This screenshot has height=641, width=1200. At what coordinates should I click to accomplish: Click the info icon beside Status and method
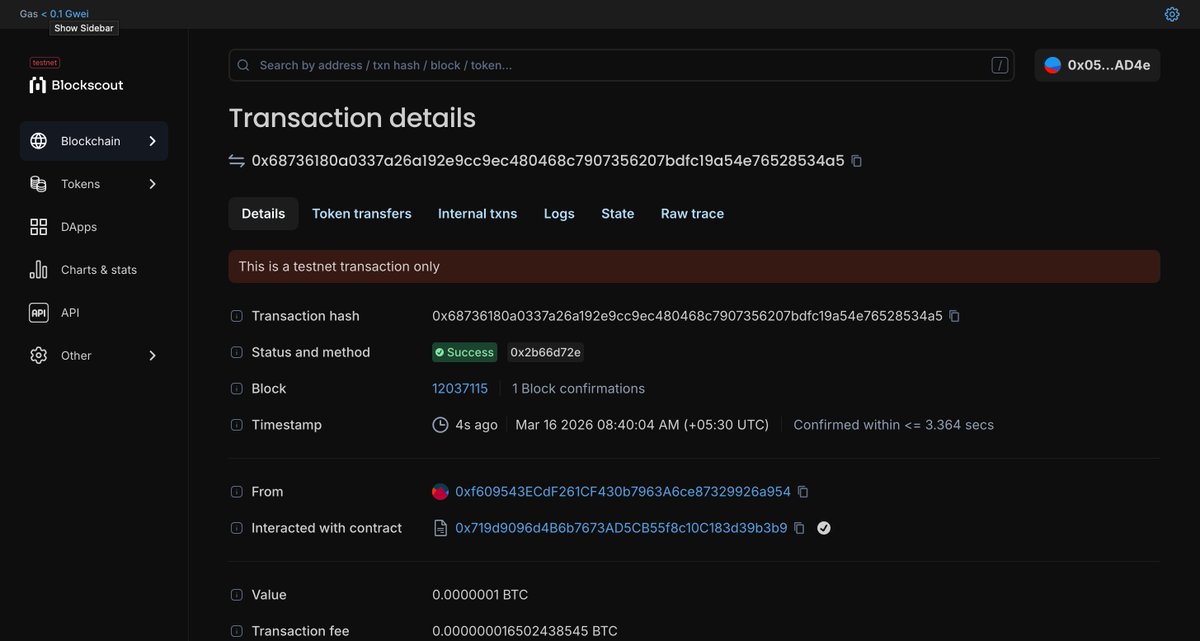237,352
